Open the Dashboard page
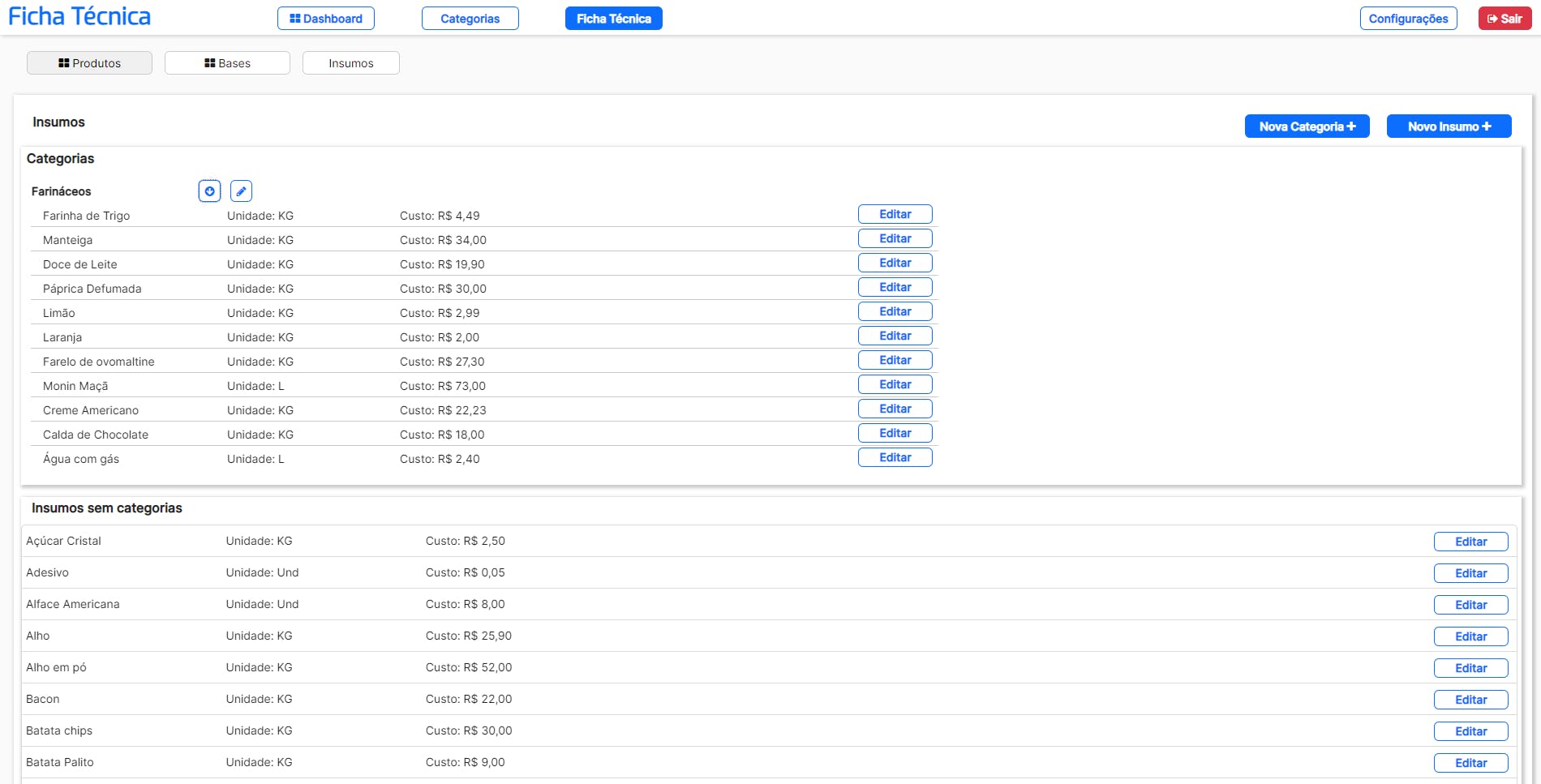 326,19
